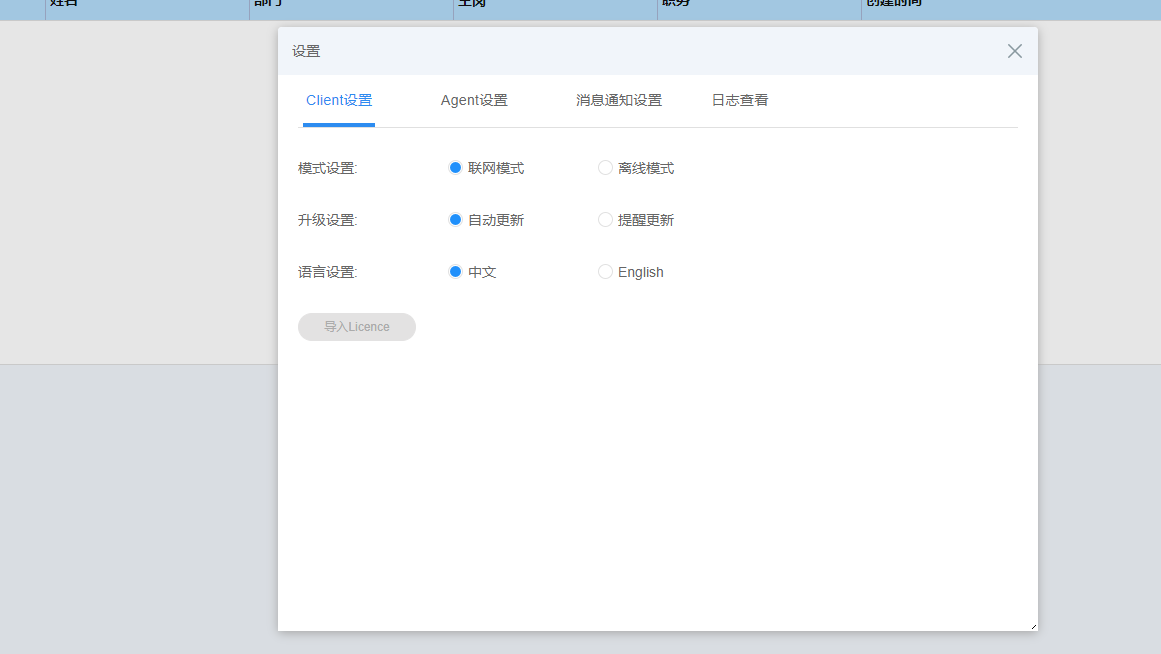The width and height of the screenshot is (1161, 654).
Task: Select the 联网模式 radio button
Action: pos(456,168)
